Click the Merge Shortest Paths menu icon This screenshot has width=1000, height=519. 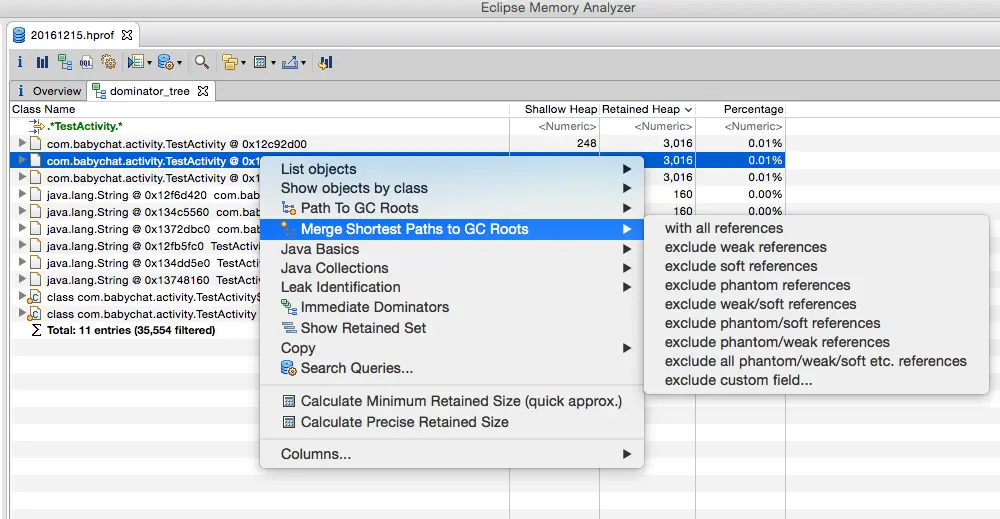pyautogui.click(x=289, y=229)
